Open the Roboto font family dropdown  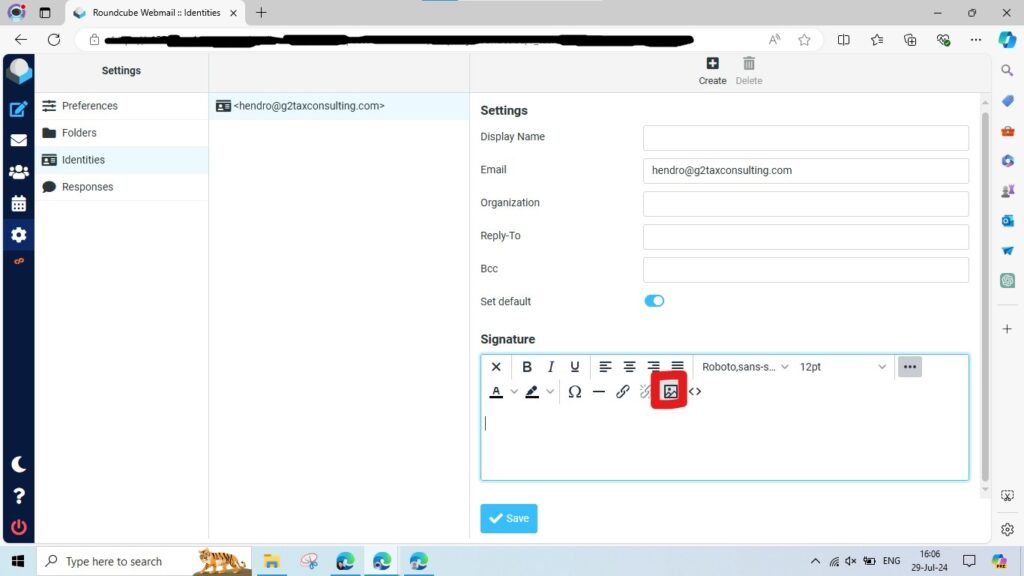point(744,367)
